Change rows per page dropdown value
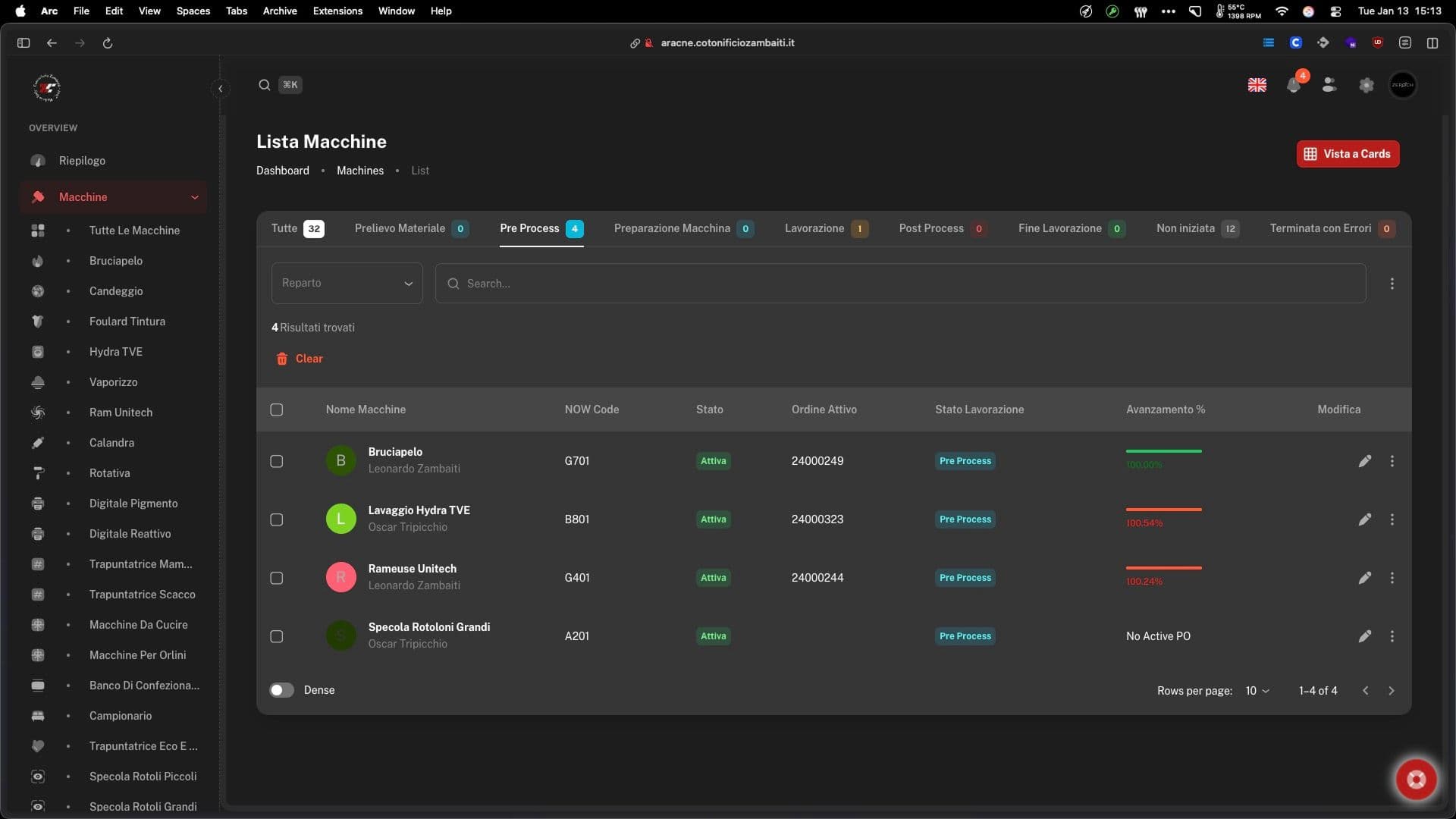Screen dimensions: 1456x819 tap(1257, 691)
